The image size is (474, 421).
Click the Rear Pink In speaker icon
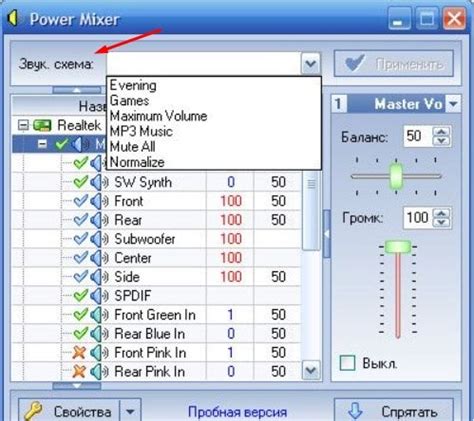click(x=99, y=371)
